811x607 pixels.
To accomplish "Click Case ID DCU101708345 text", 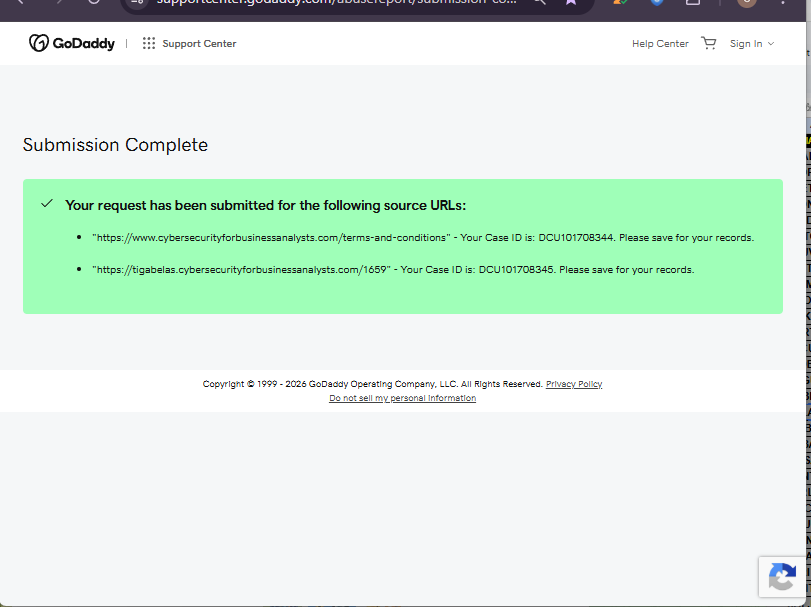I will pos(516,270).
